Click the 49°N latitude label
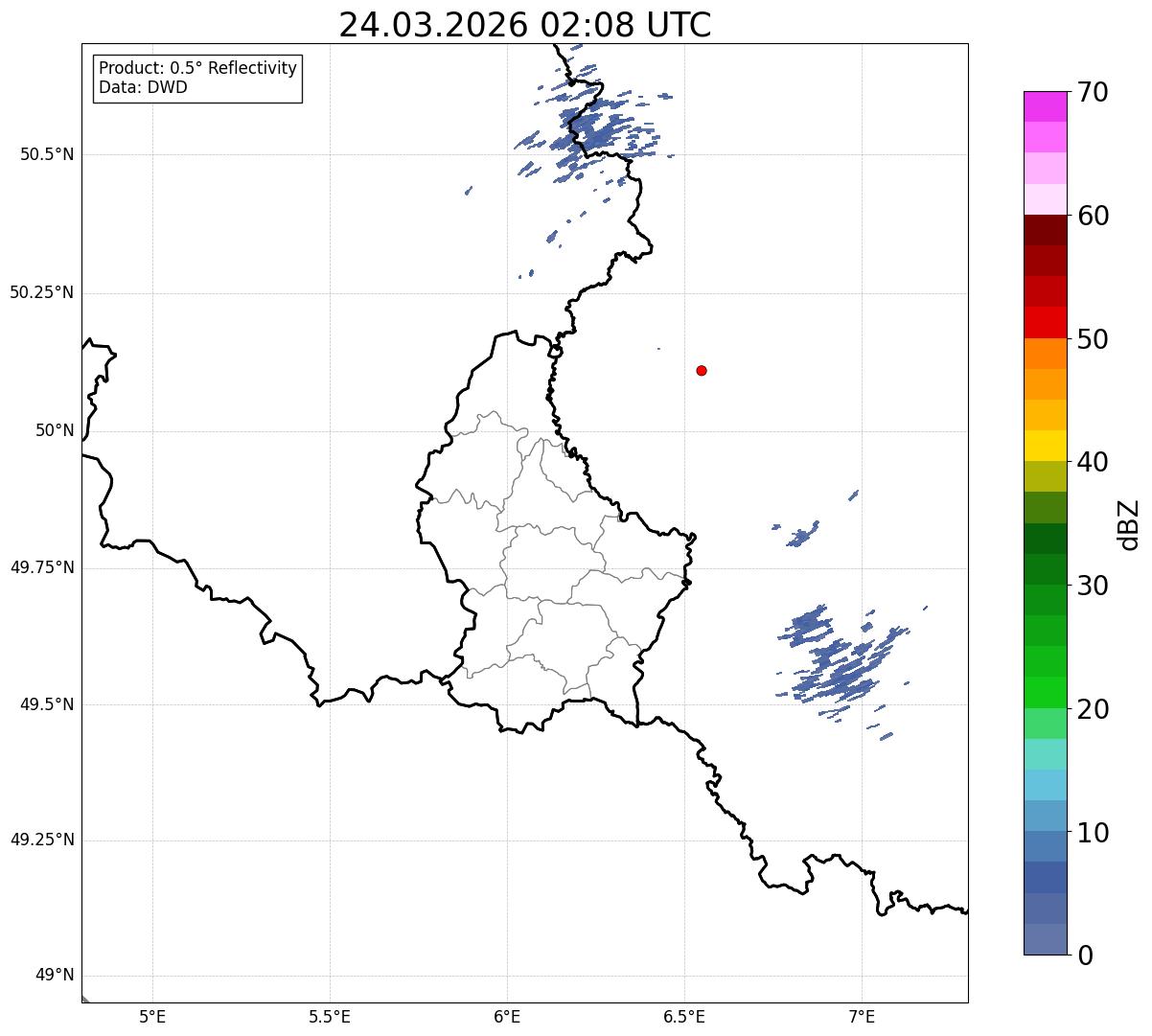The height and width of the screenshot is (1036, 1152). pyautogui.click(x=55, y=976)
